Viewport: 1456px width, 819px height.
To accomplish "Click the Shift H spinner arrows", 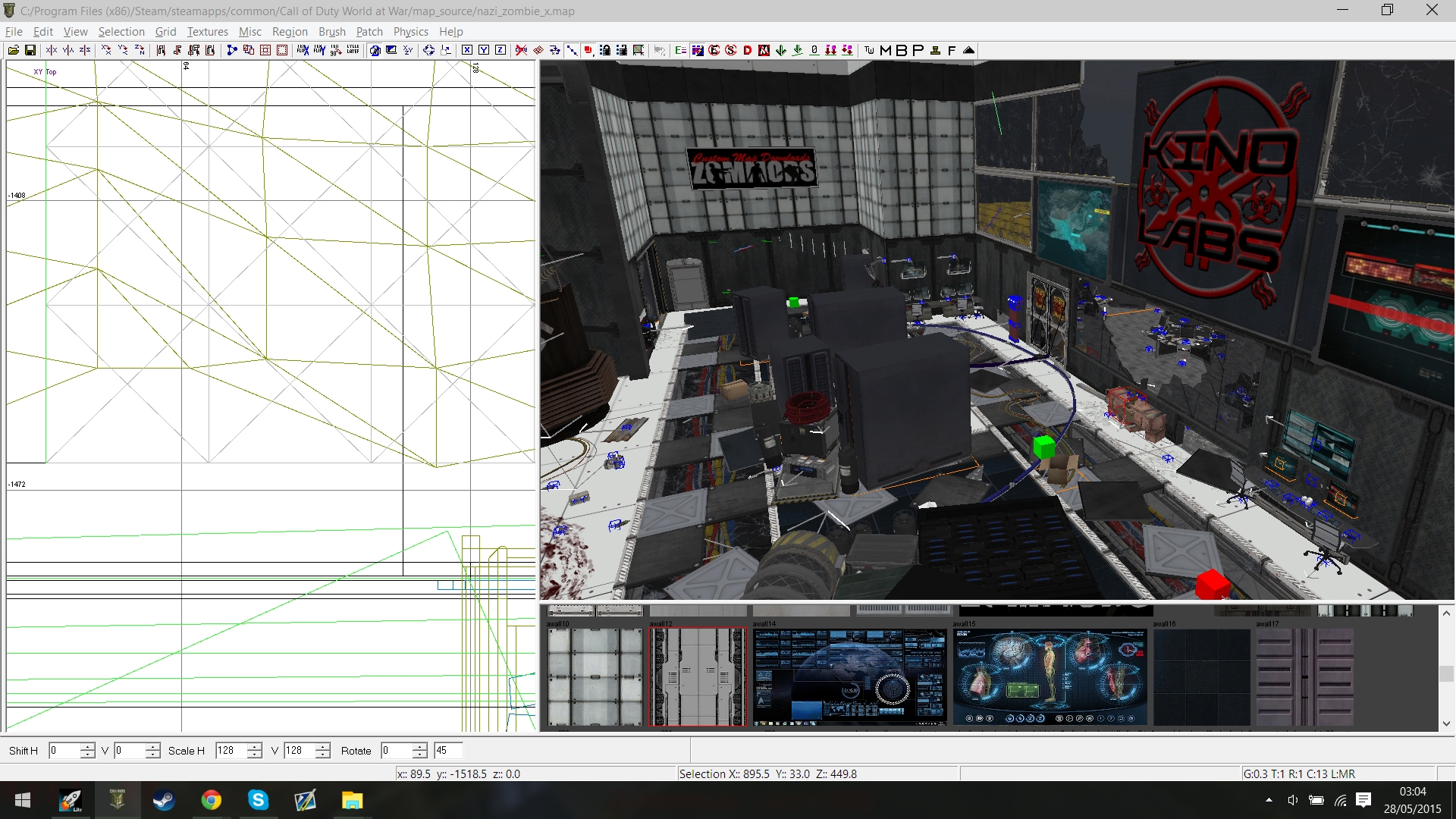I will pyautogui.click(x=88, y=750).
